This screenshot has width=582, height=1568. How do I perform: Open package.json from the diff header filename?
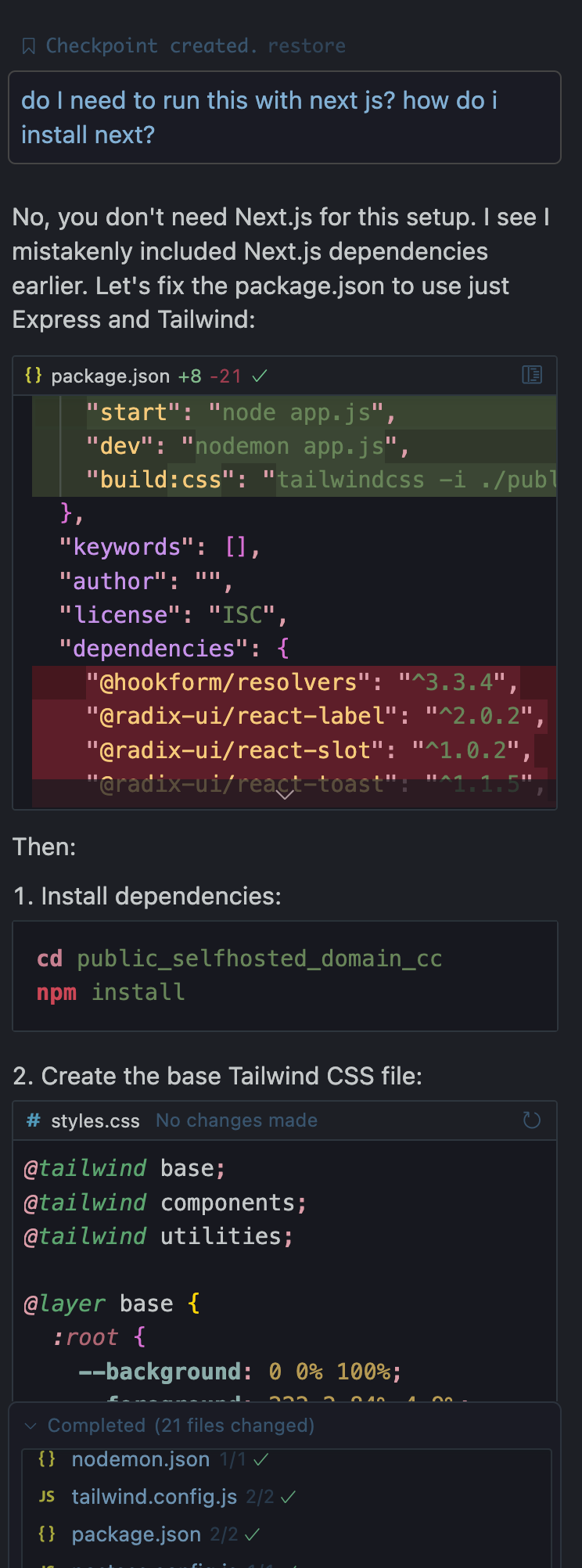coord(110,376)
